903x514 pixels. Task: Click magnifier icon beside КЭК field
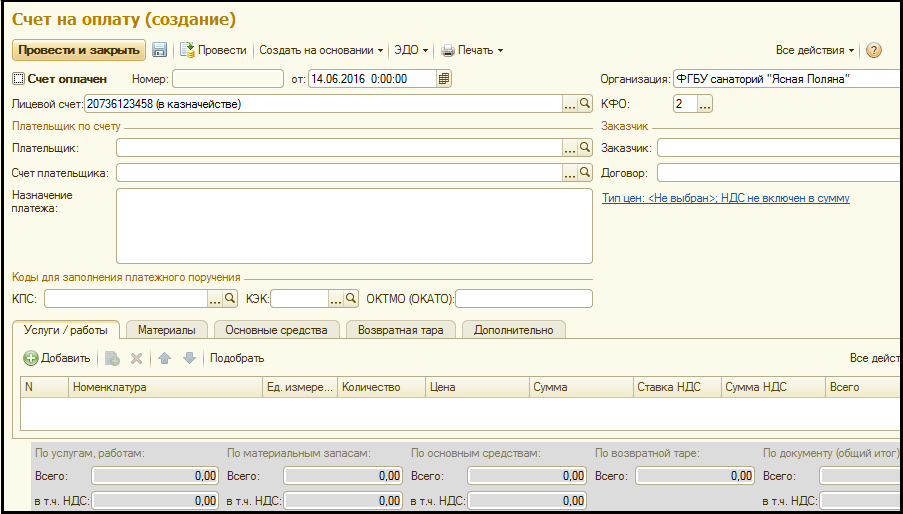[351, 298]
